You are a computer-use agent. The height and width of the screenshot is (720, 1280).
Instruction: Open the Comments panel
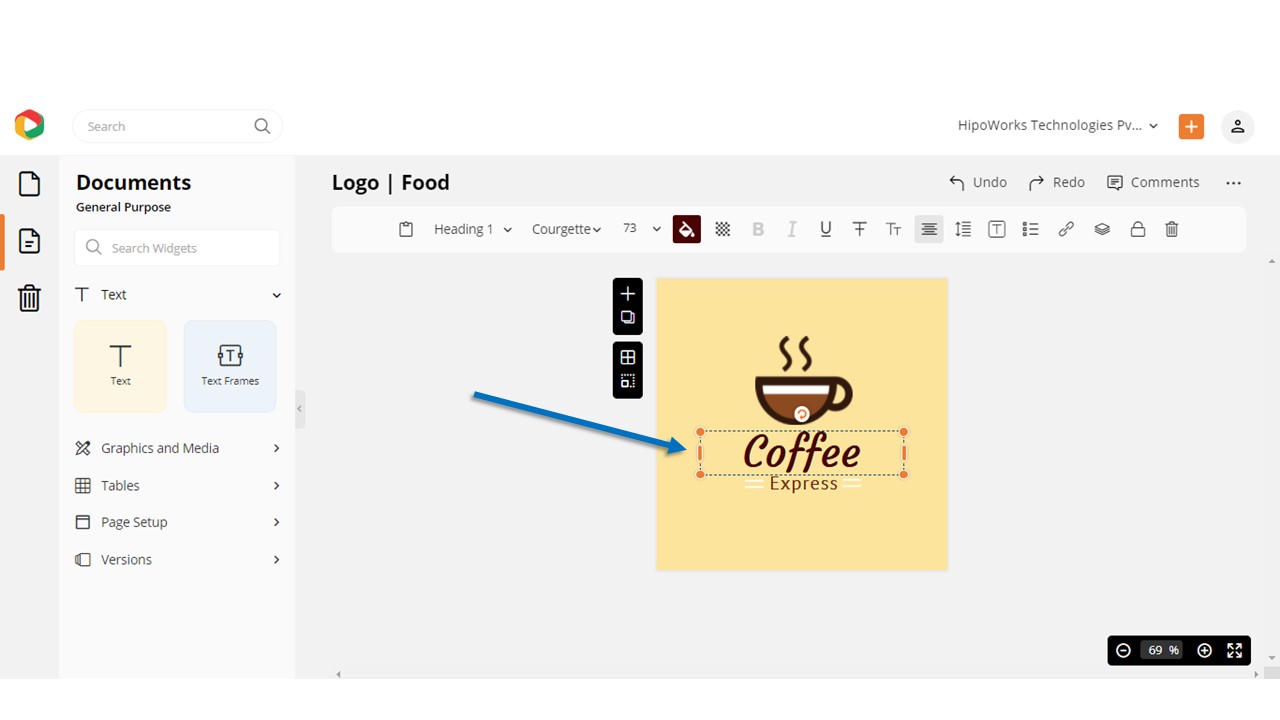coord(1153,182)
